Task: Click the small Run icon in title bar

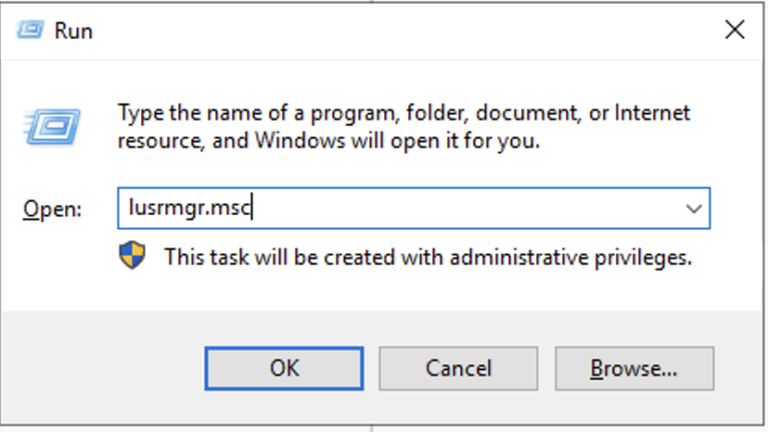Action: 32,31
